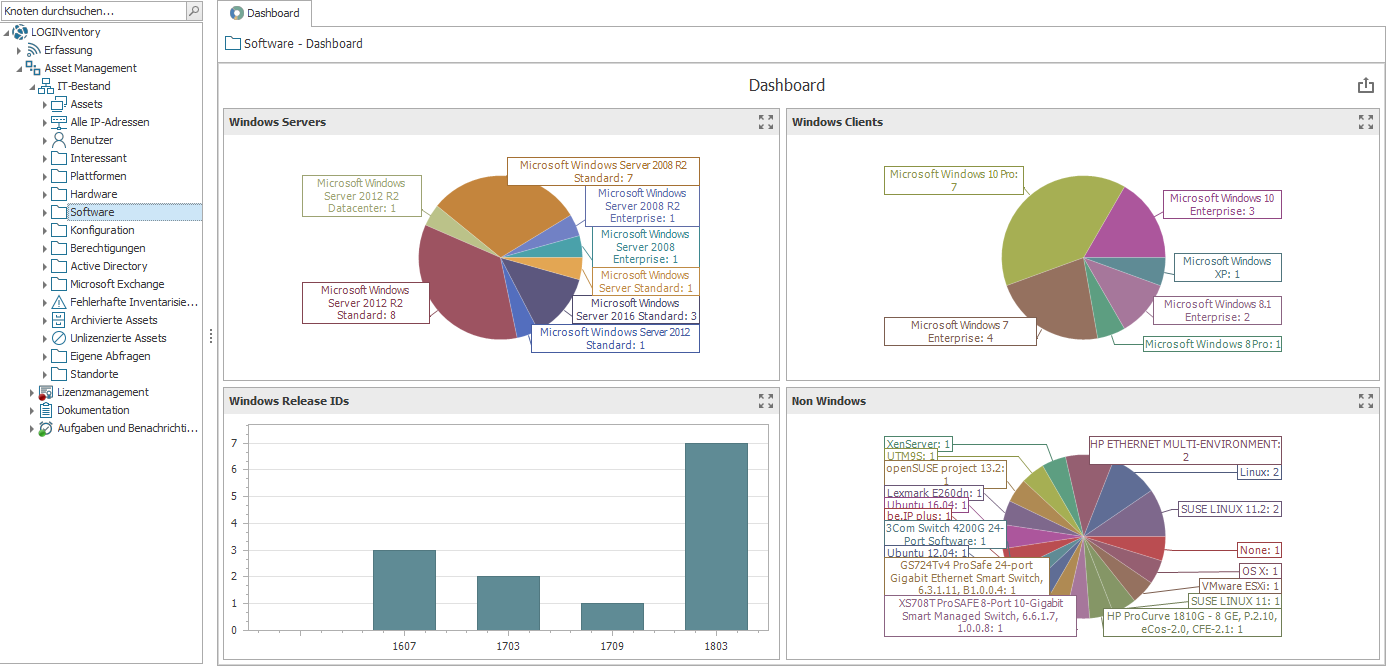Click the sidebar splitter grip dots
The width and height of the screenshot is (1388, 668).
tap(210, 336)
